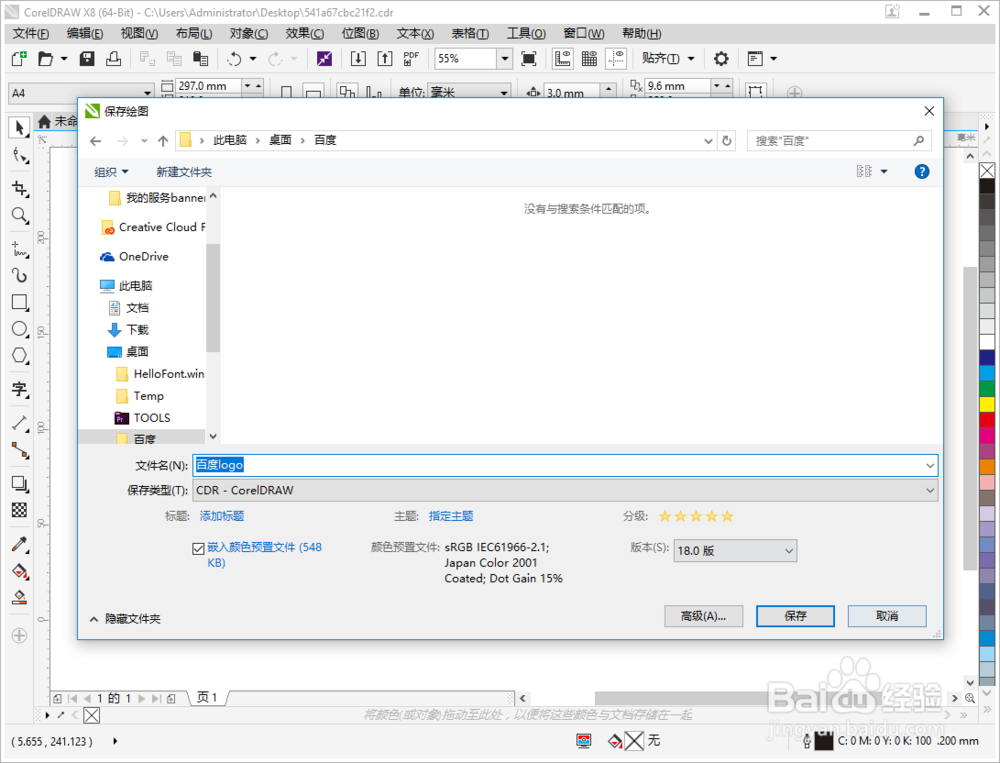Select the Polygon tool
Screen dimensions: 1000x763
coord(20,356)
